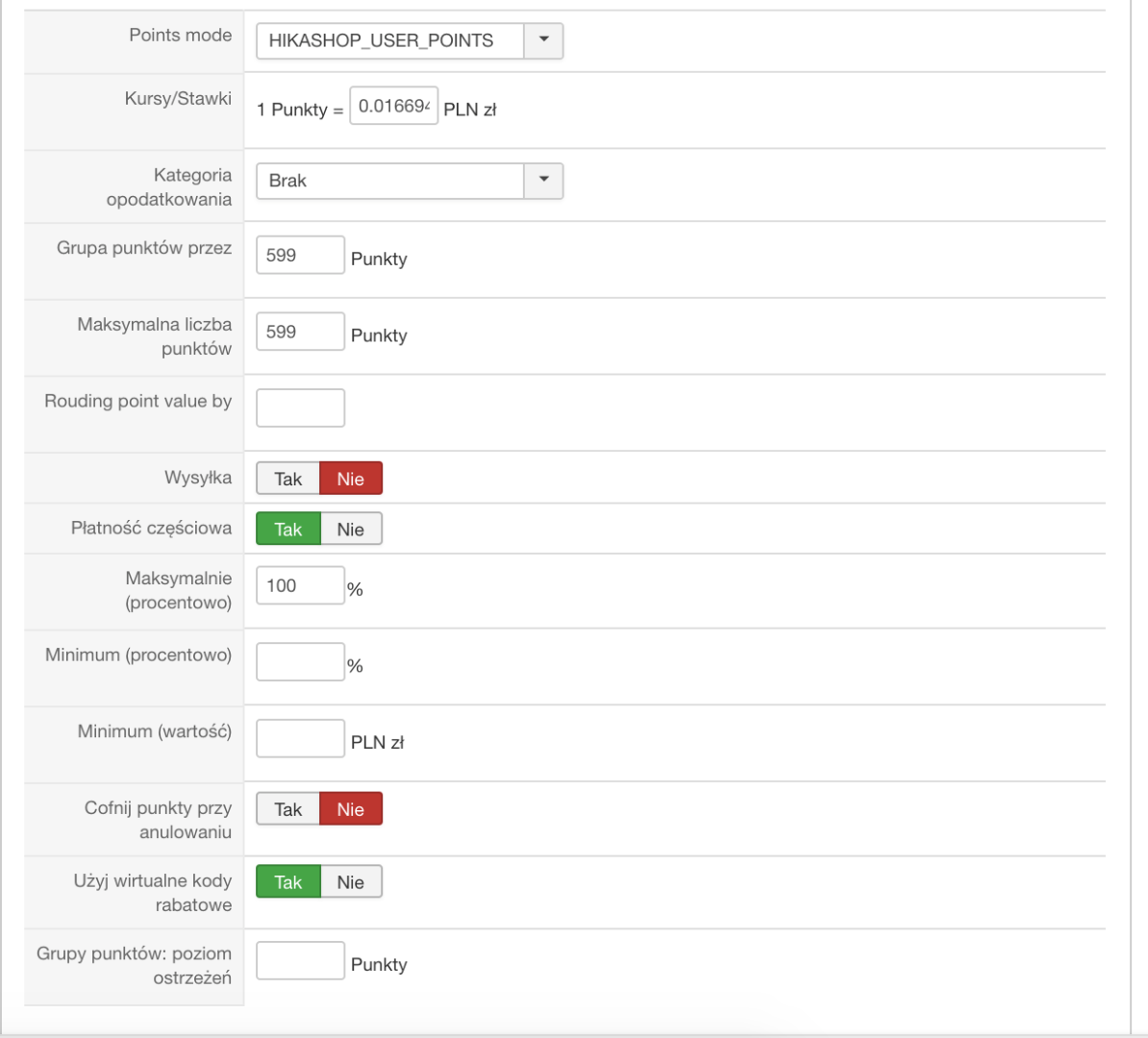The width and height of the screenshot is (1148, 1038).
Task: Disable Płatność częściowa with Nie
Action: 351,529
